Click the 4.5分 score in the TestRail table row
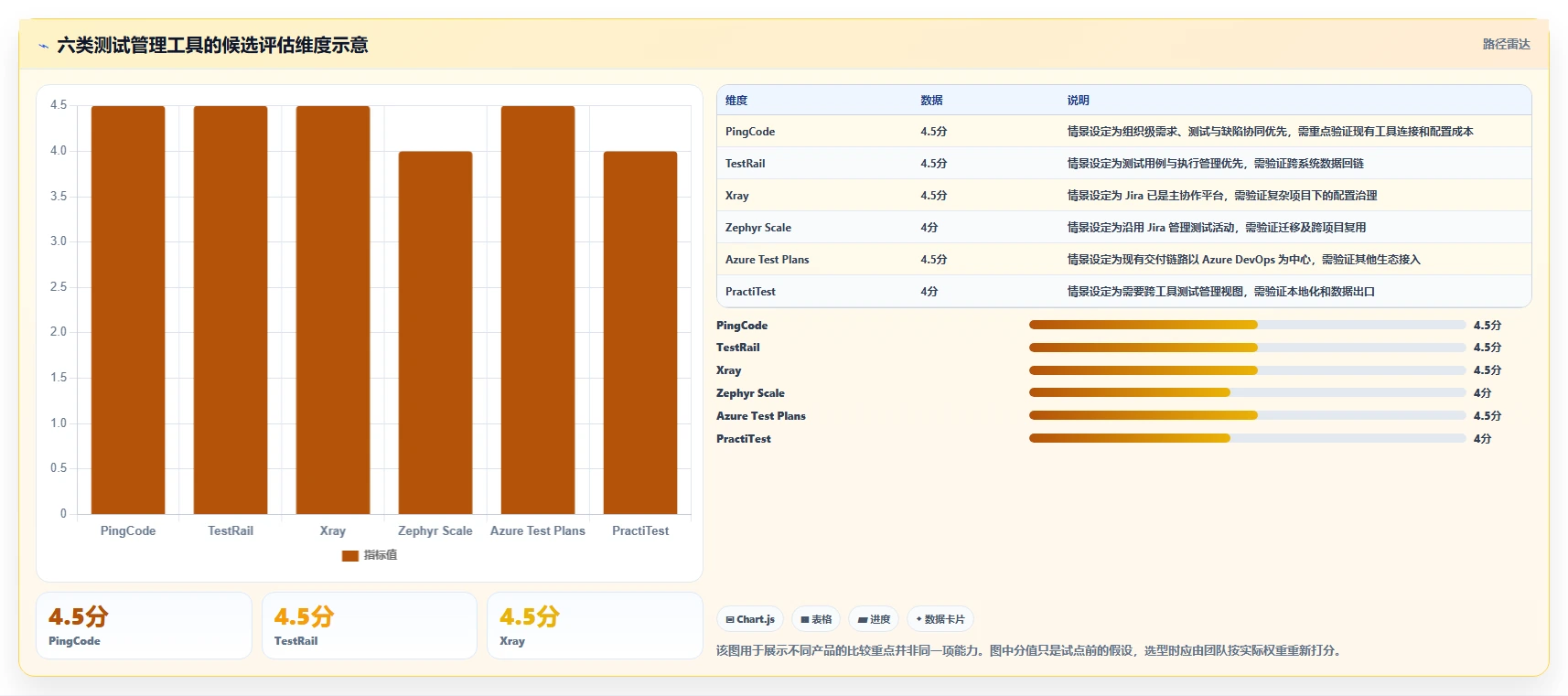The height and width of the screenshot is (696, 1568). [934, 164]
